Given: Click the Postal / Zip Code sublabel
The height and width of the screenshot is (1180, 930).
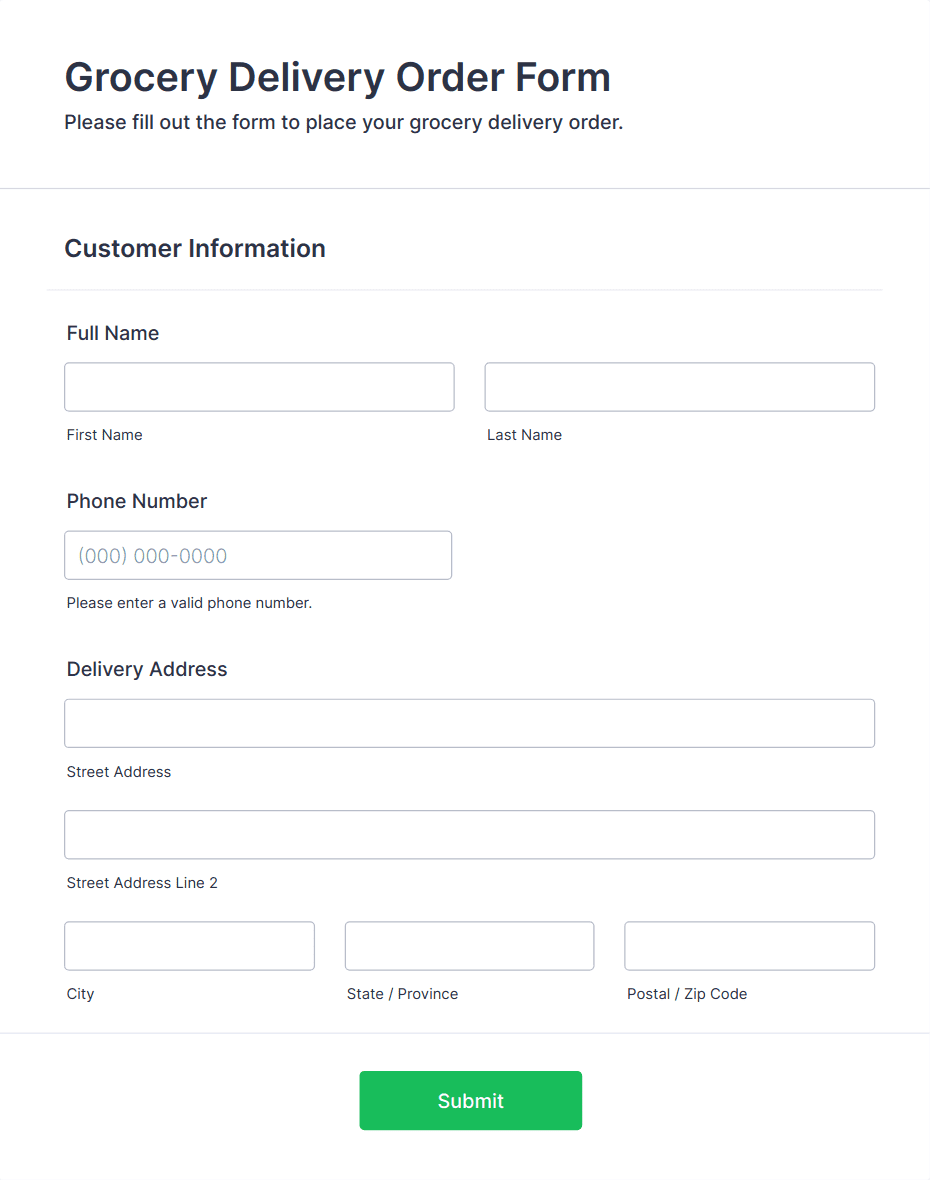Looking at the screenshot, I should pos(687,994).
